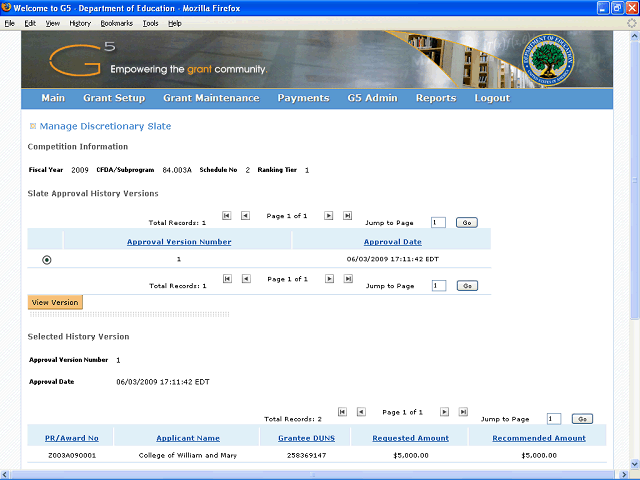Click icon beside Manage Discretionary Slate heading
This screenshot has width=640, height=480.
pyautogui.click(x=33, y=126)
